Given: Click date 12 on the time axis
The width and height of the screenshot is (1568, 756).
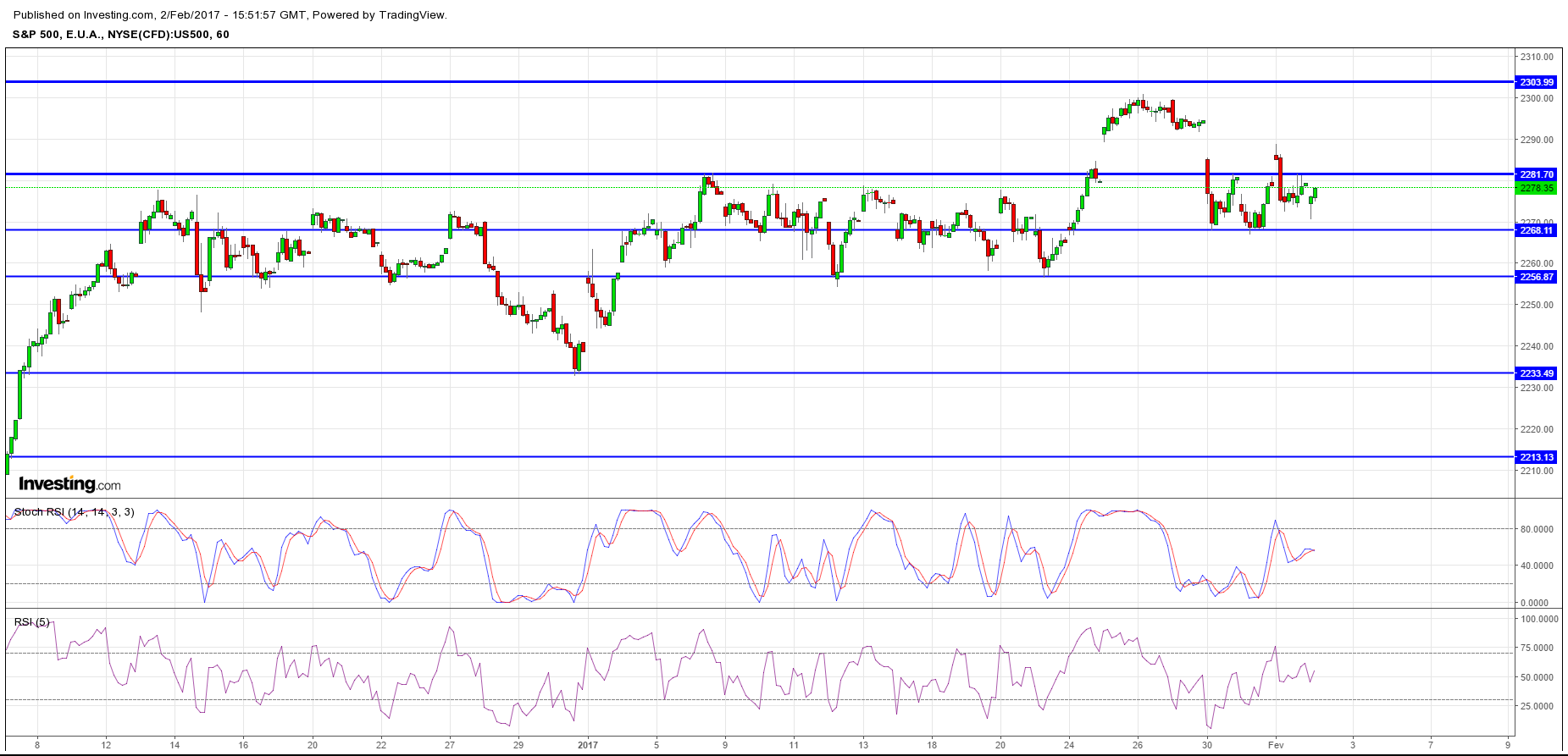Looking at the screenshot, I should click(106, 745).
